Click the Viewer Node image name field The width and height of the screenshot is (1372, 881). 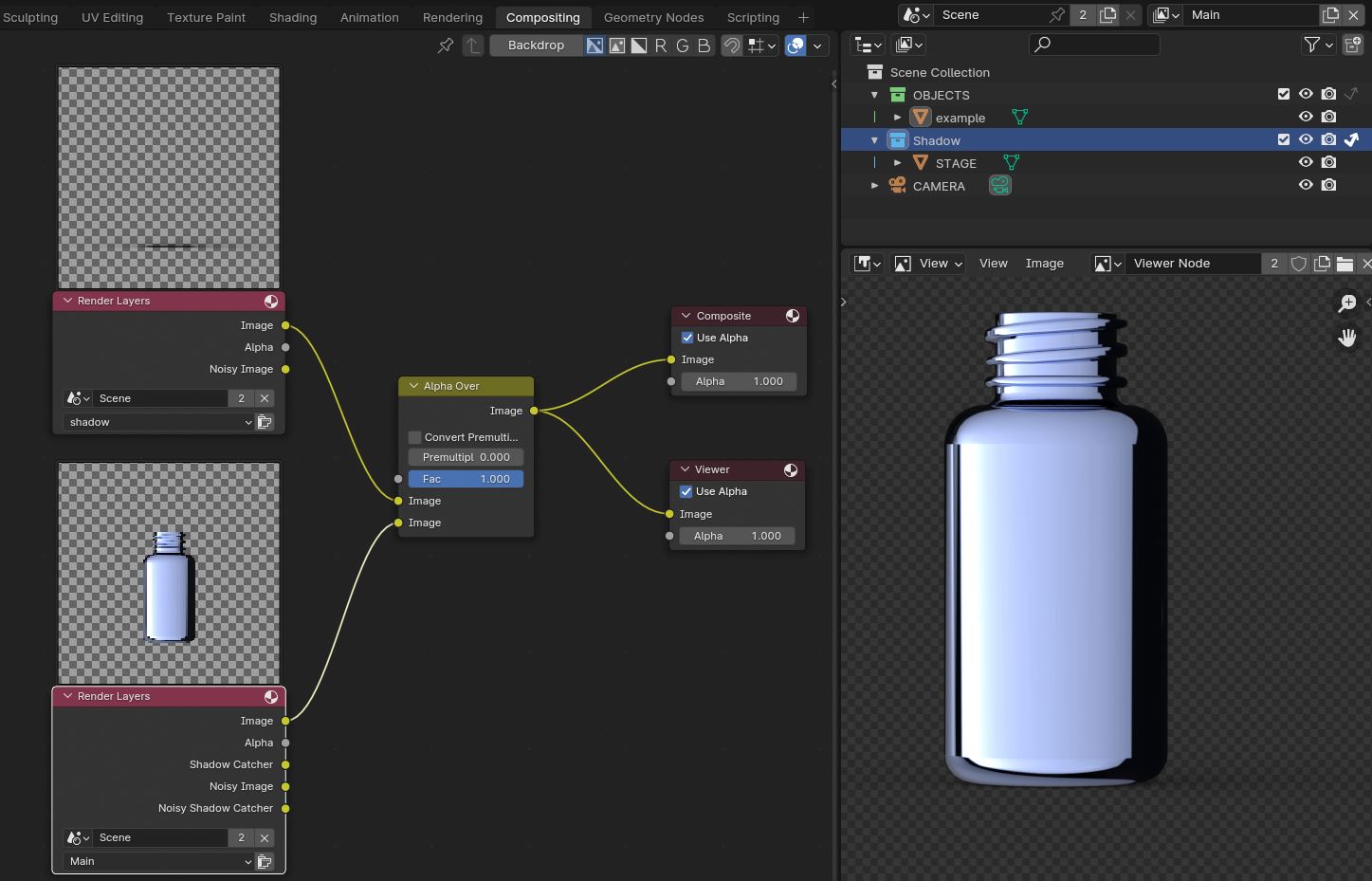click(1195, 264)
